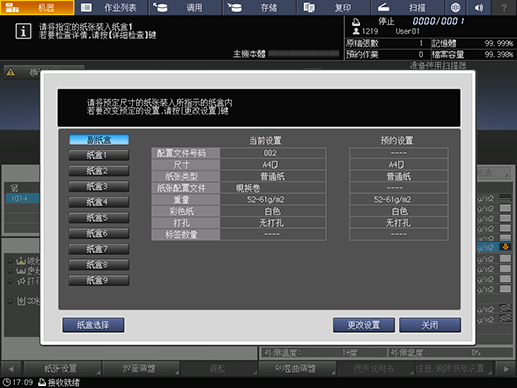Select 纸盒1 tray button

pyautogui.click(x=99, y=155)
